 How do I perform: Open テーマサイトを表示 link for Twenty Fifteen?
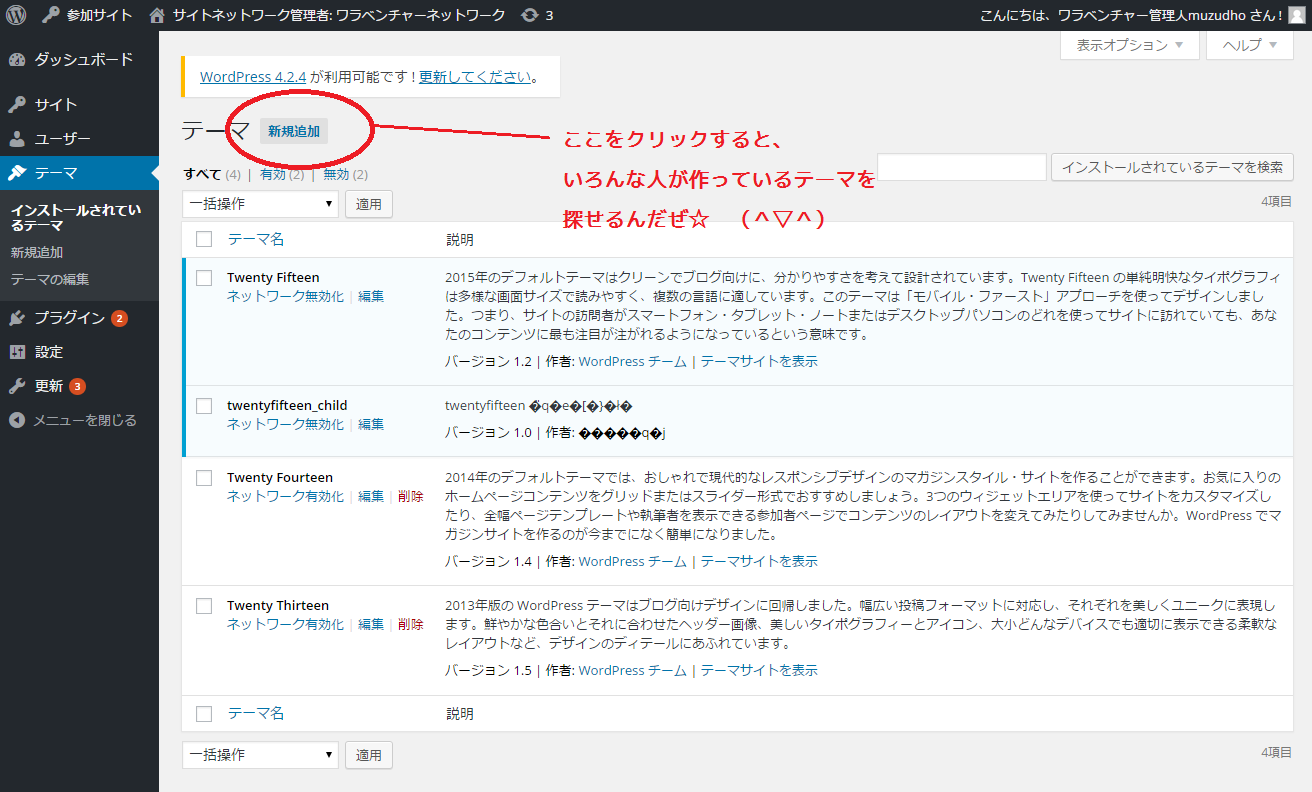759,361
